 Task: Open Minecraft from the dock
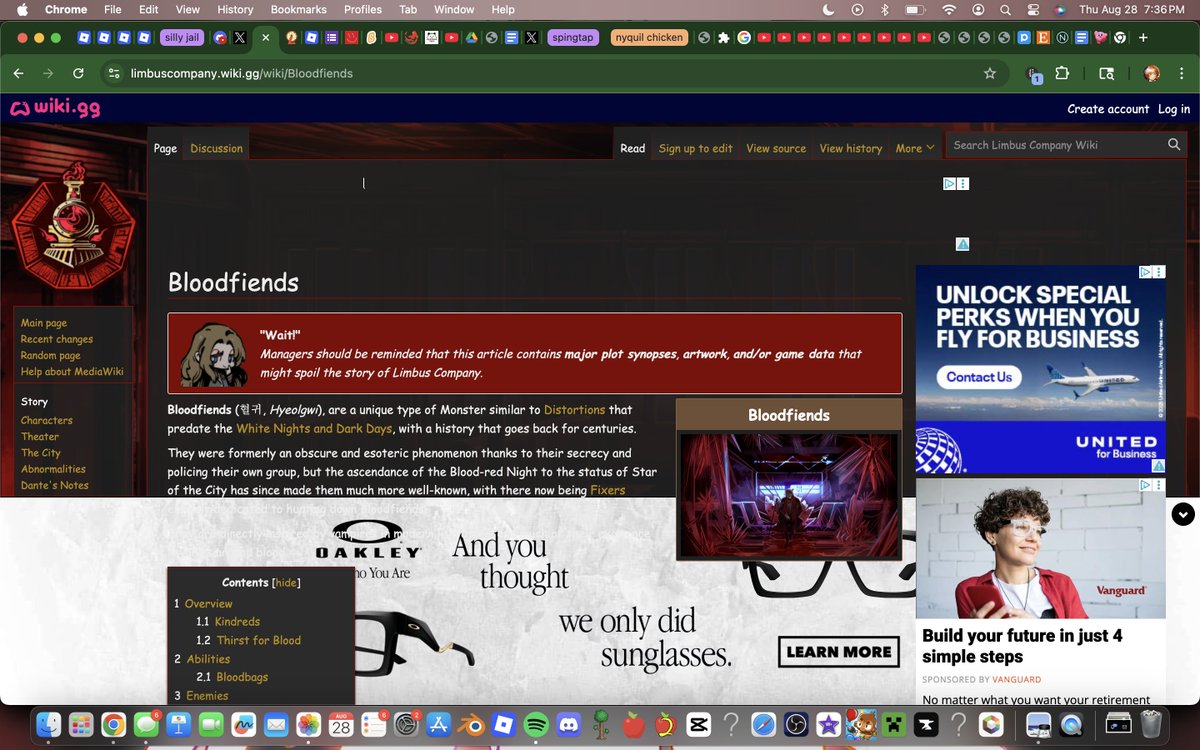[x=893, y=723]
